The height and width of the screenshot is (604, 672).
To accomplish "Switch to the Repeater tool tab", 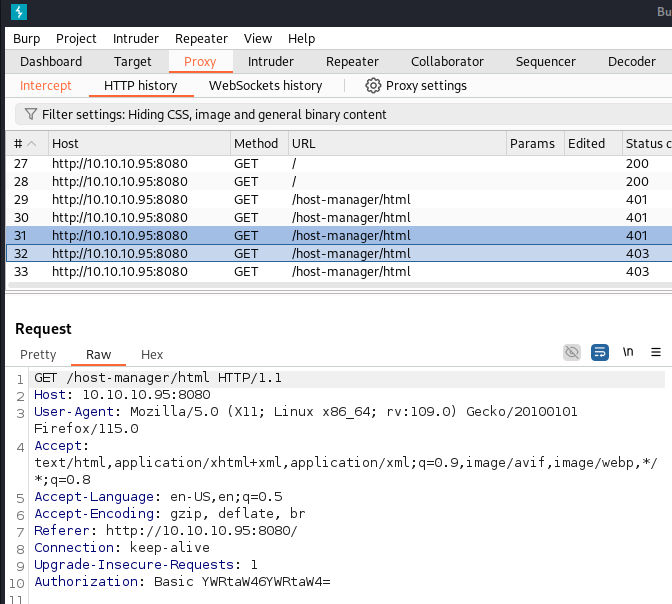I will click(x=352, y=61).
